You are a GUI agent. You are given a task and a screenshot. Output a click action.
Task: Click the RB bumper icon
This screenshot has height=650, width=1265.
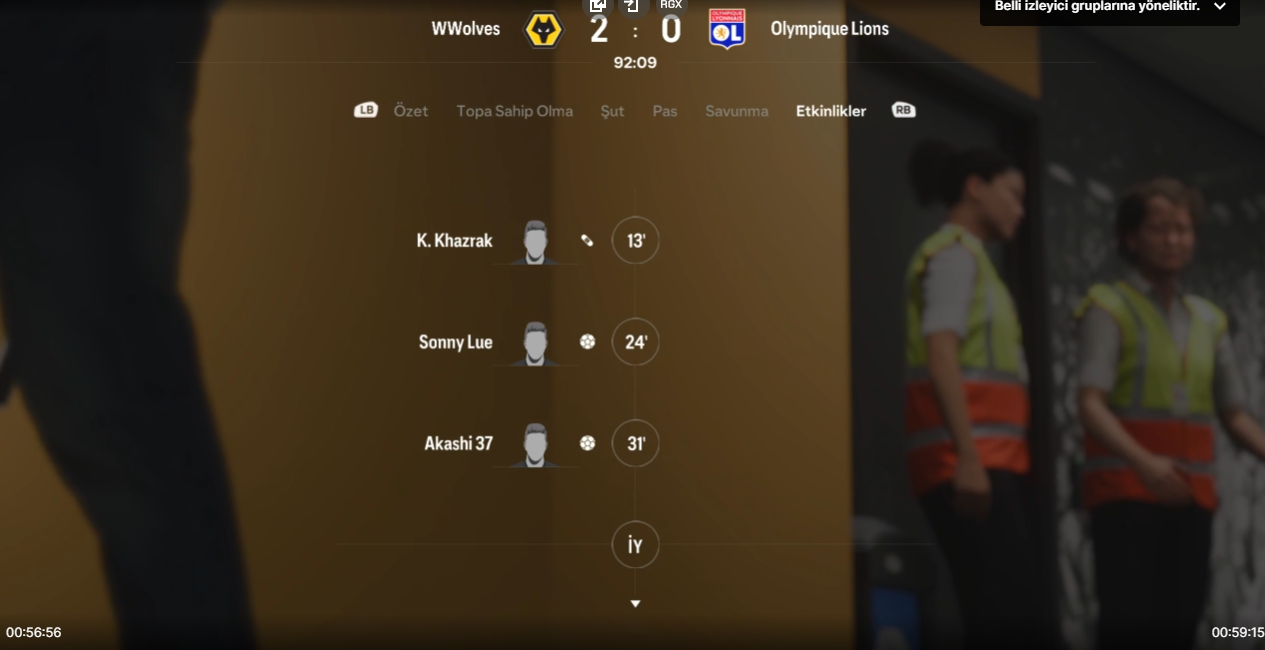pos(903,110)
